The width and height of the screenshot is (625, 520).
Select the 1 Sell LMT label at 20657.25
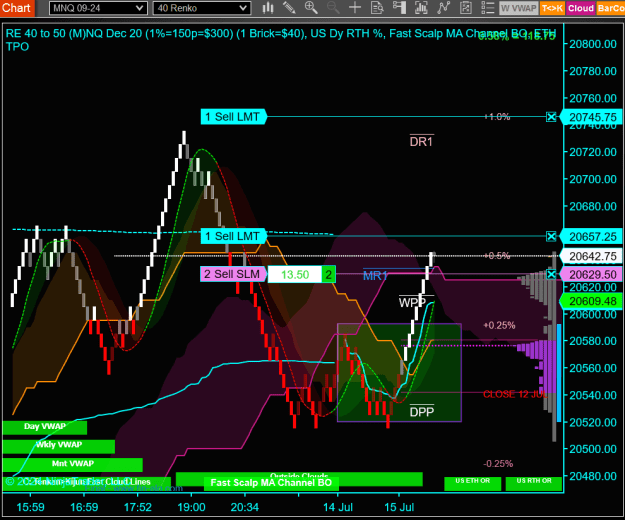click(232, 236)
